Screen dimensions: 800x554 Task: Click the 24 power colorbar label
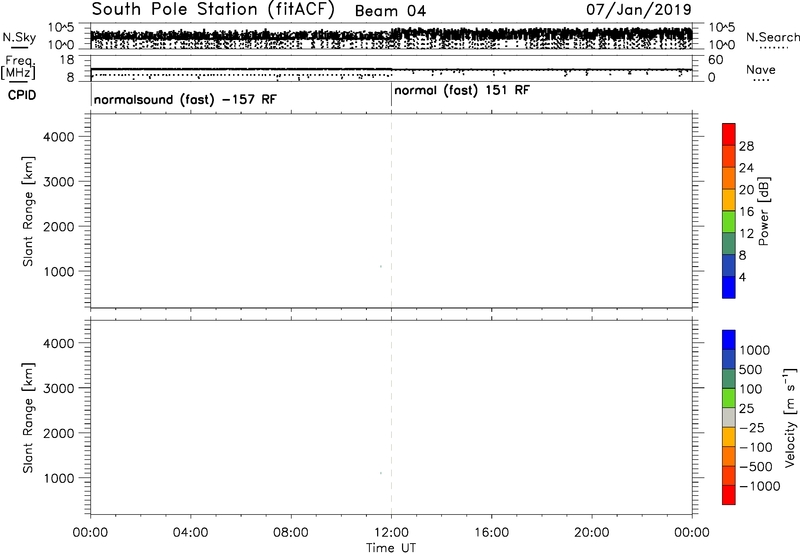click(x=746, y=168)
